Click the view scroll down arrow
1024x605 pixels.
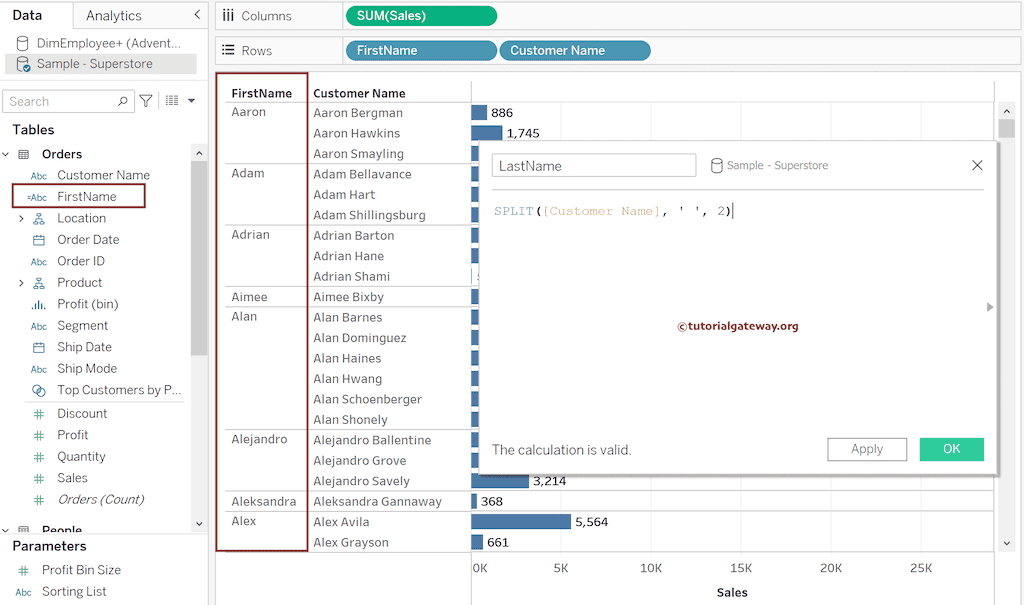1006,543
